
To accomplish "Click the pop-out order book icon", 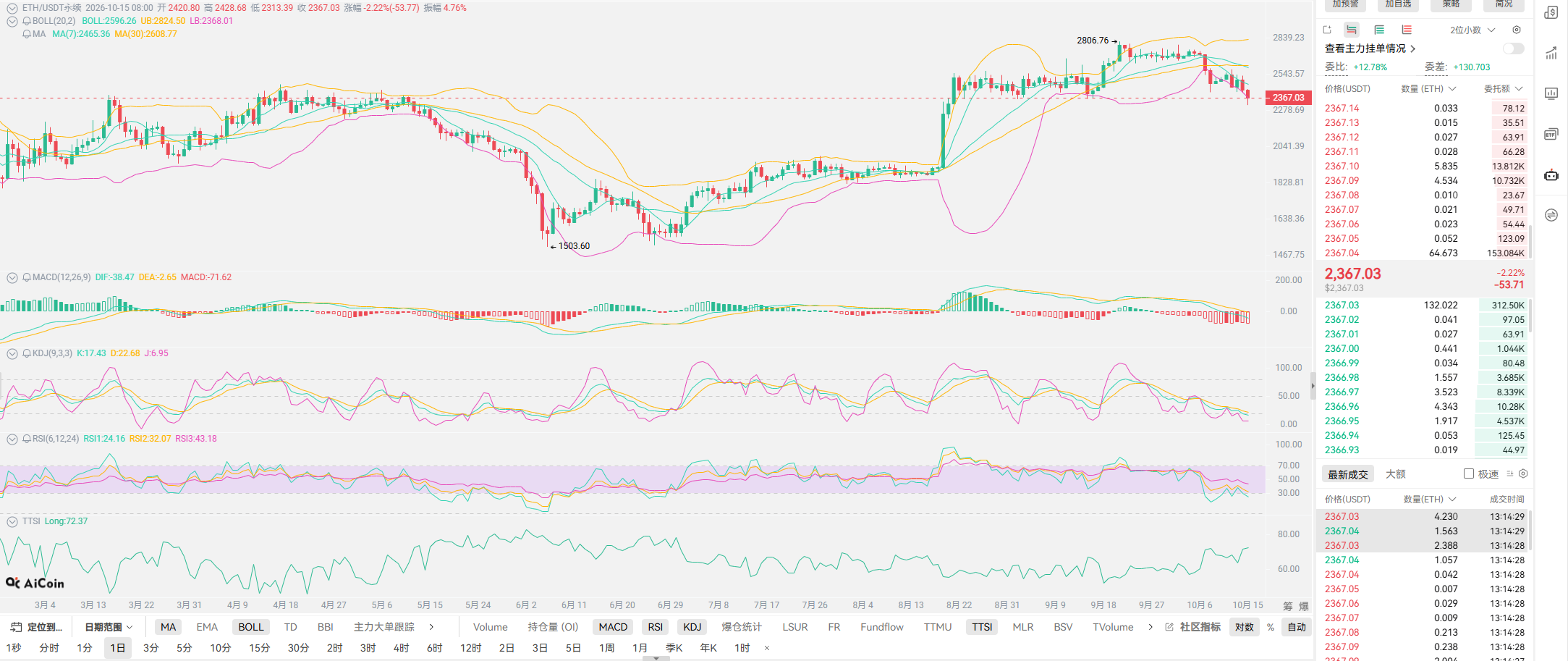I will [1327, 30].
